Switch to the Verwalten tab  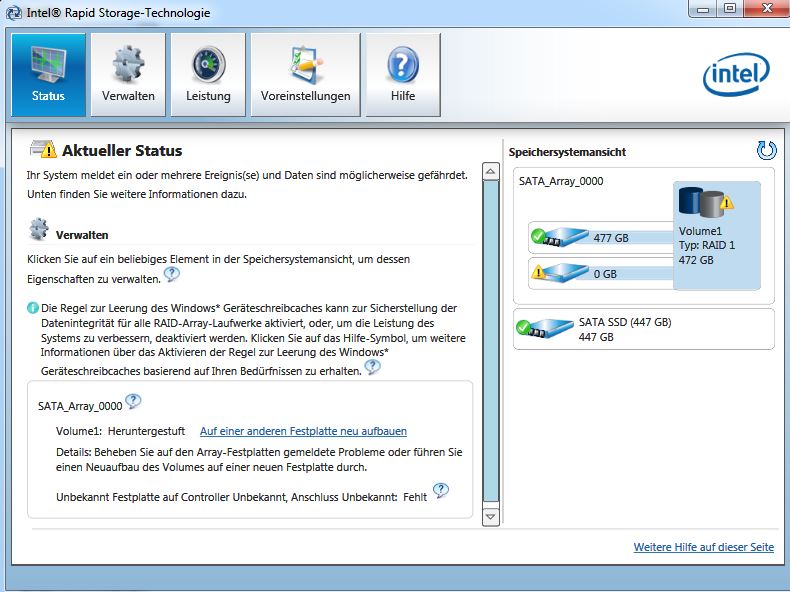click(x=128, y=75)
